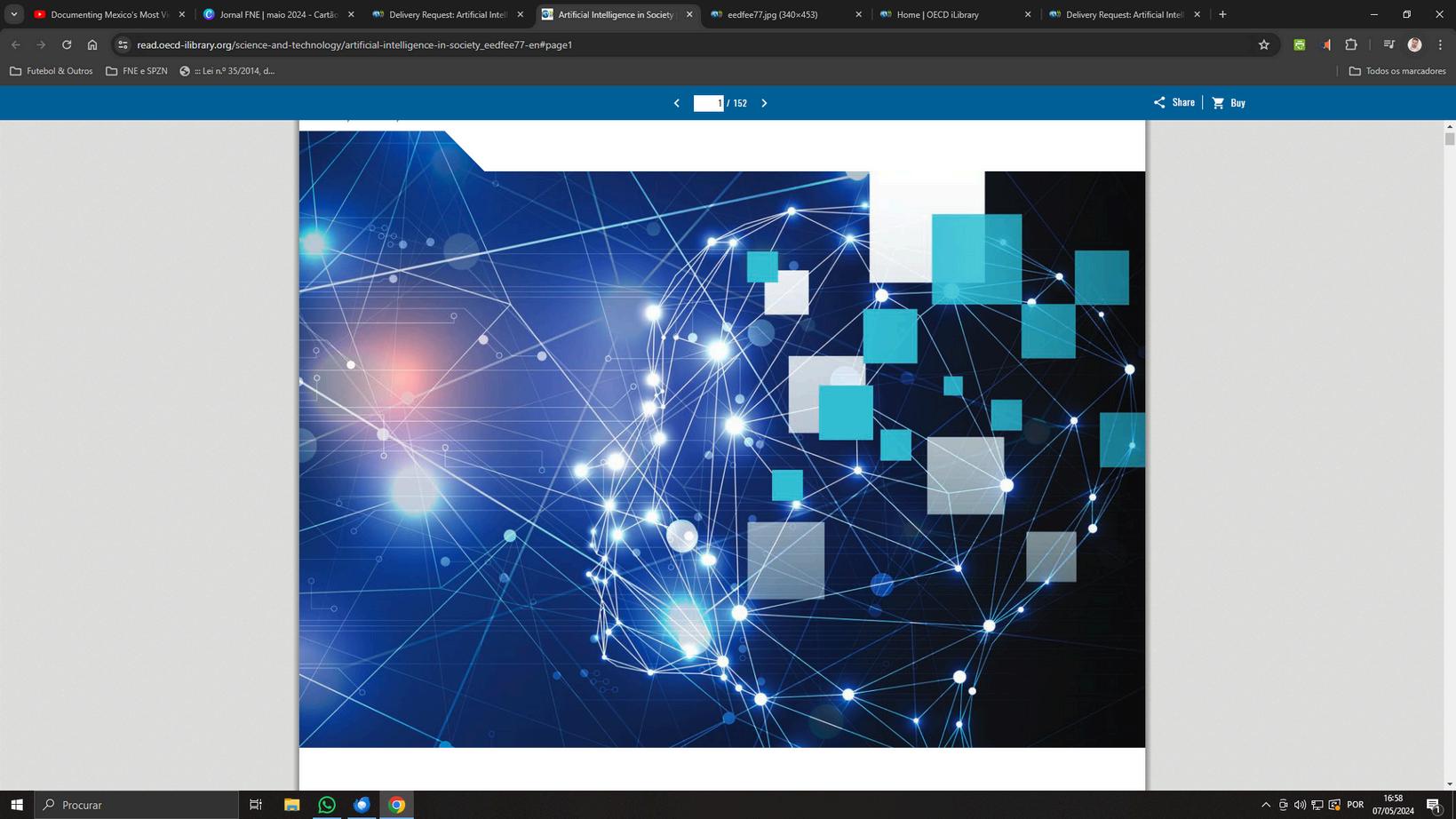This screenshot has height=819, width=1456.
Task: Go to the next page arrow
Action: coord(764,103)
